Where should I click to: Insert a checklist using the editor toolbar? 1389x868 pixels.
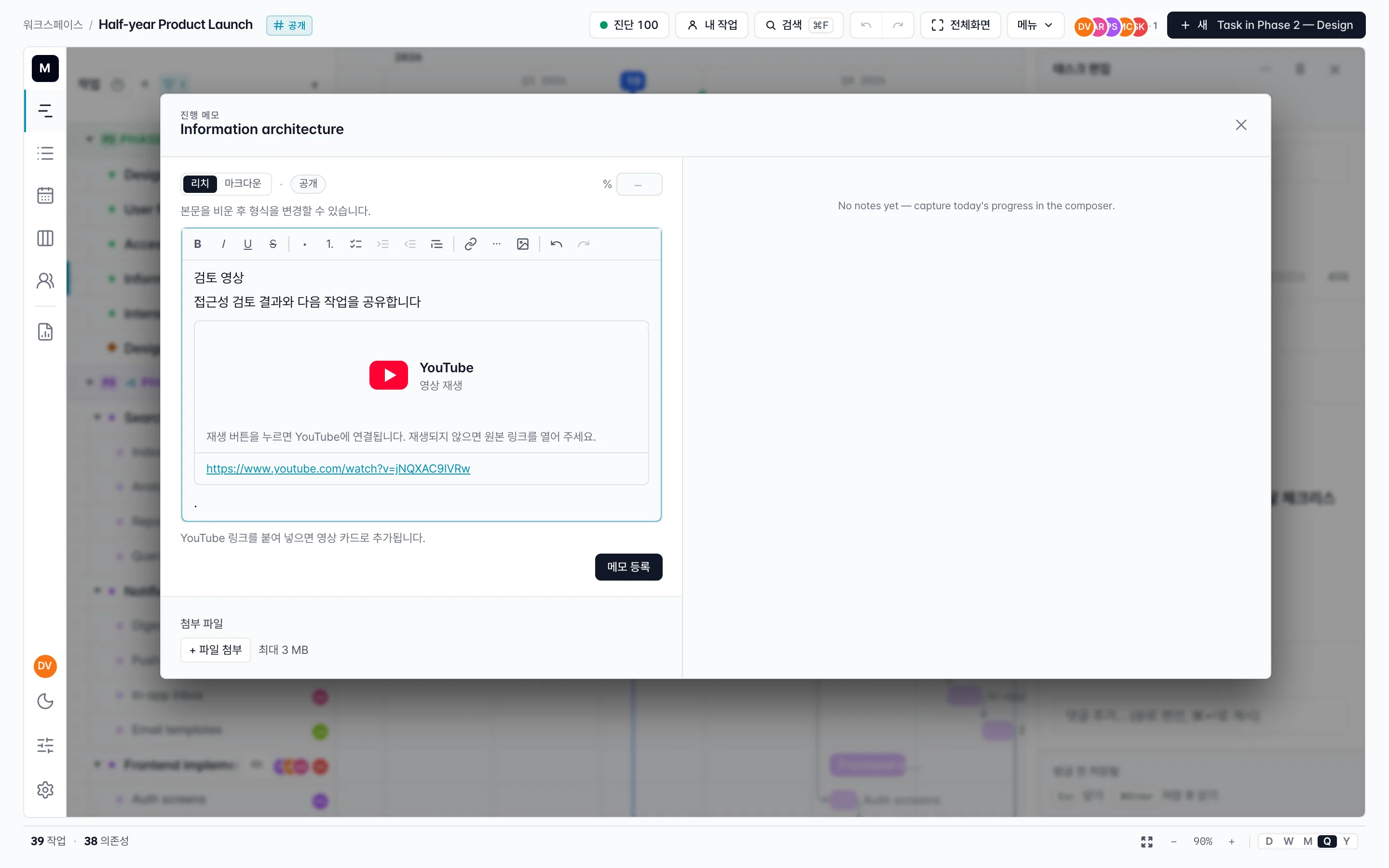pyautogui.click(x=356, y=244)
